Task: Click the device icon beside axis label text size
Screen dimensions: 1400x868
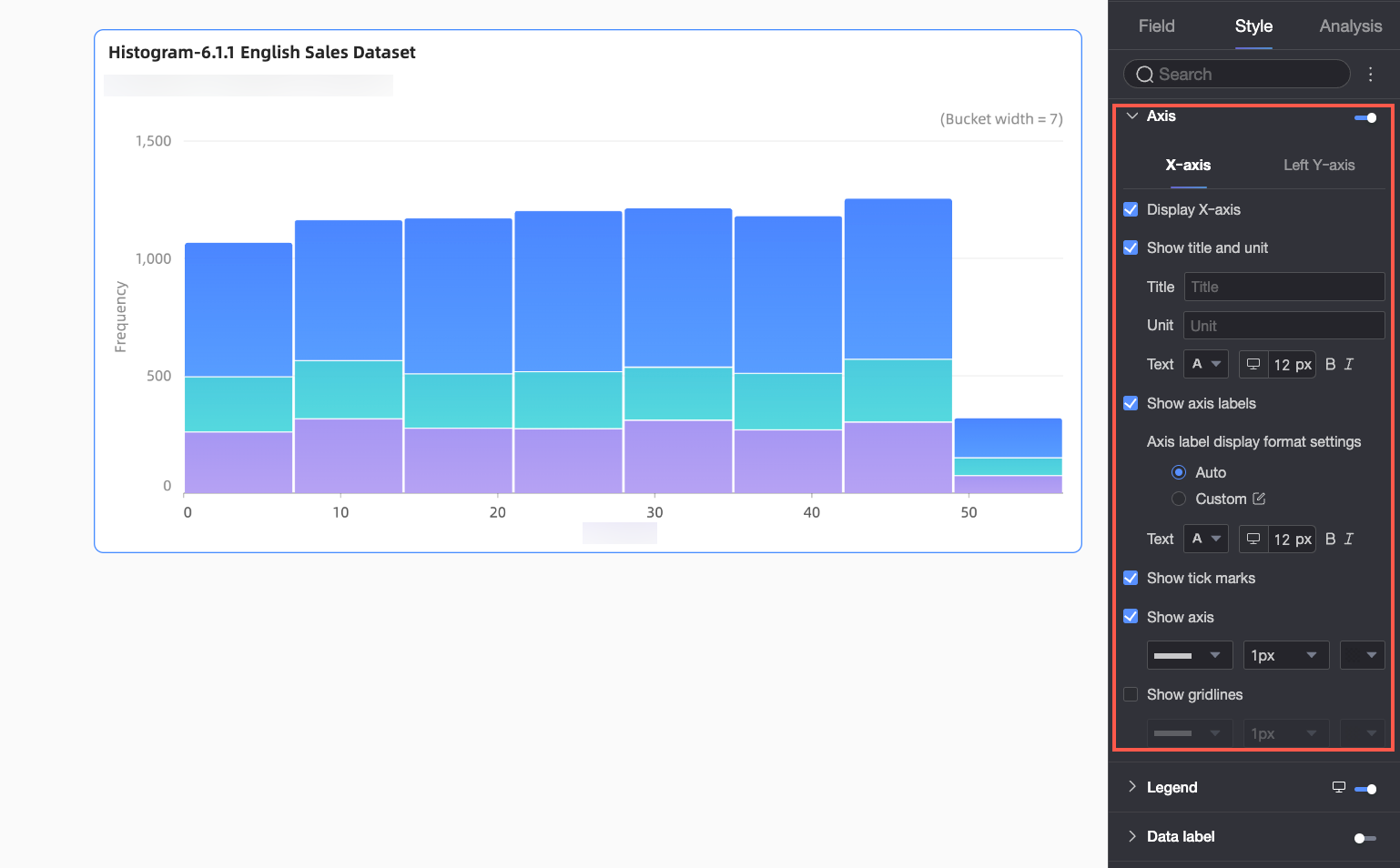Action: 1253,539
